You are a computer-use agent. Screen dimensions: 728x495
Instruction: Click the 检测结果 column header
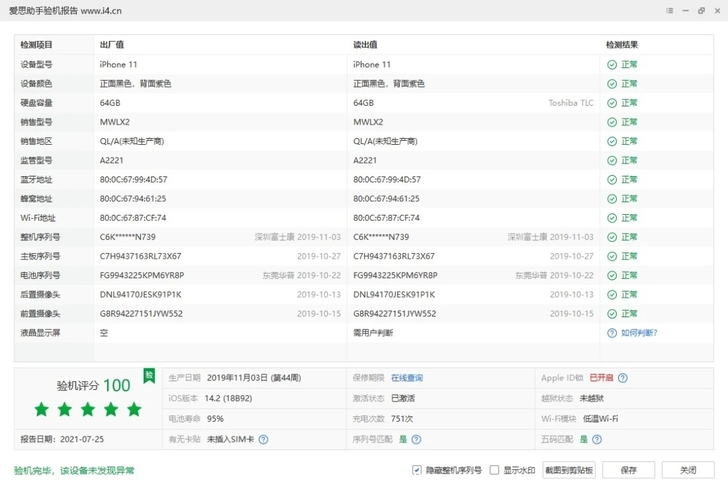click(x=622, y=45)
